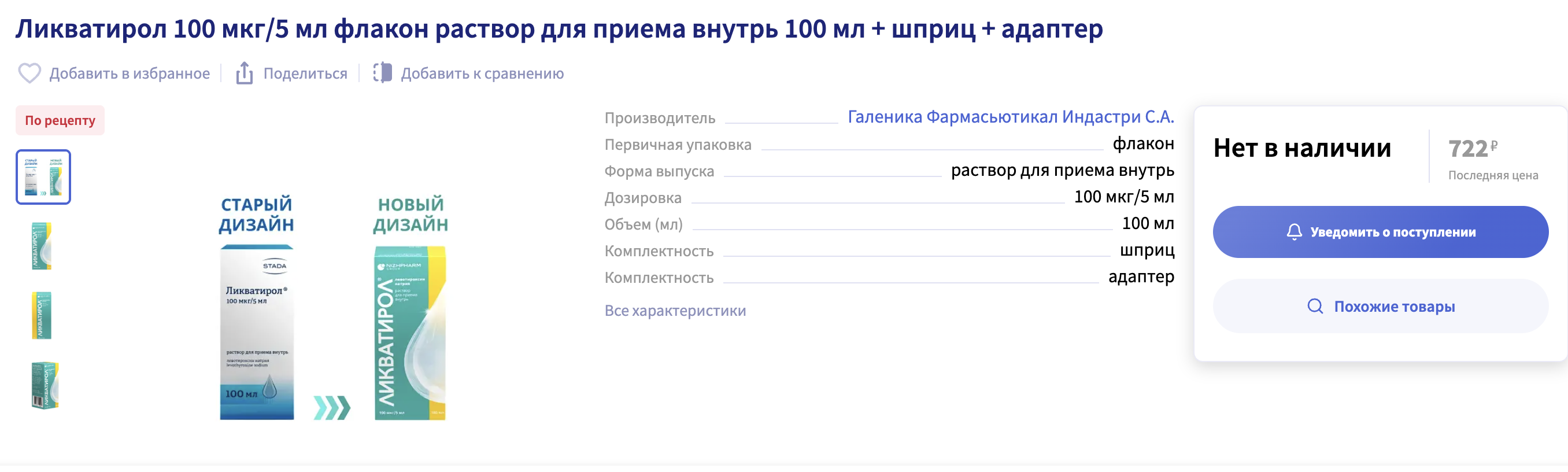The width and height of the screenshot is (1568, 472).
Task: Click the old design Stada package image
Action: [x=257, y=333]
